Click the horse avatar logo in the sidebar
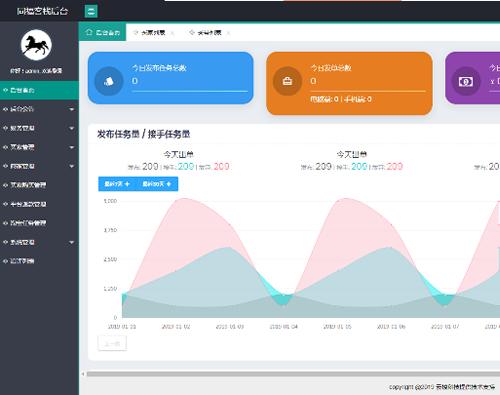 [36, 45]
